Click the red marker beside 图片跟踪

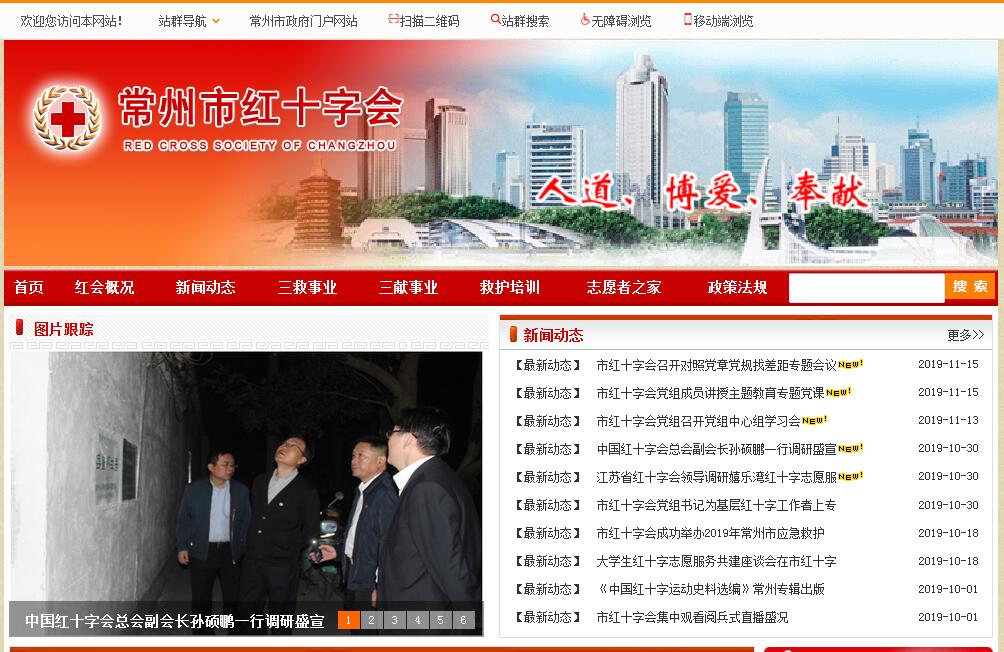click(x=19, y=327)
